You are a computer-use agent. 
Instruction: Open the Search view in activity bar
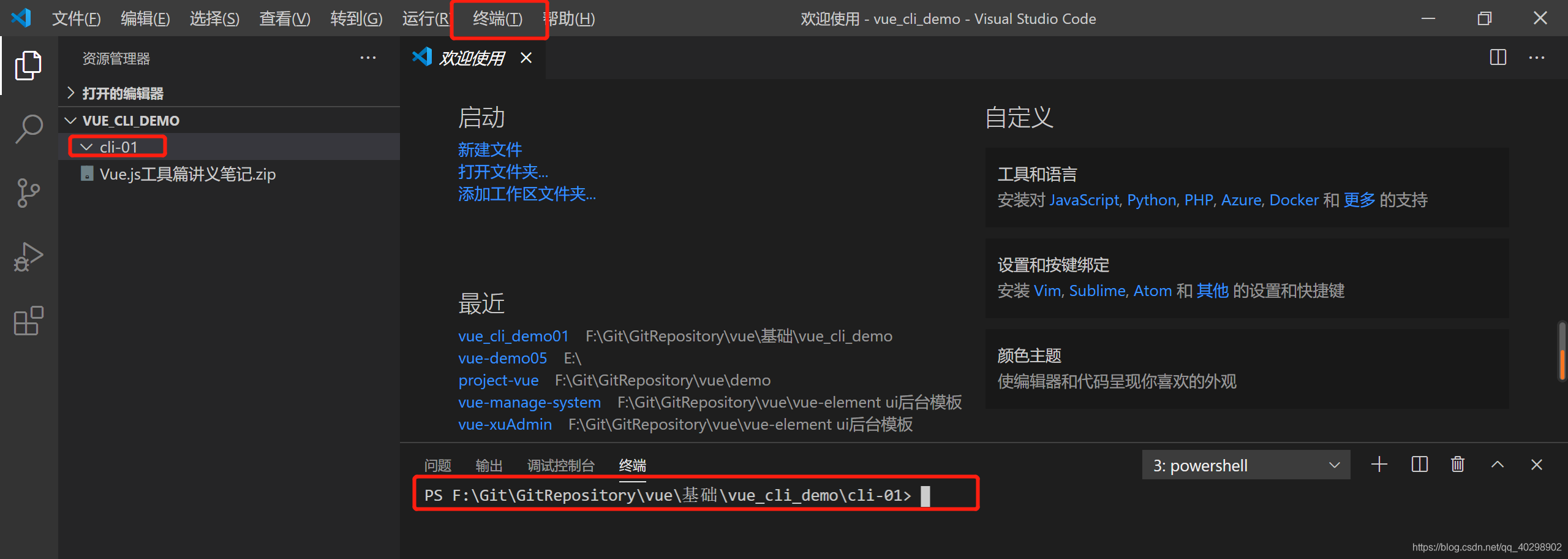coord(28,129)
